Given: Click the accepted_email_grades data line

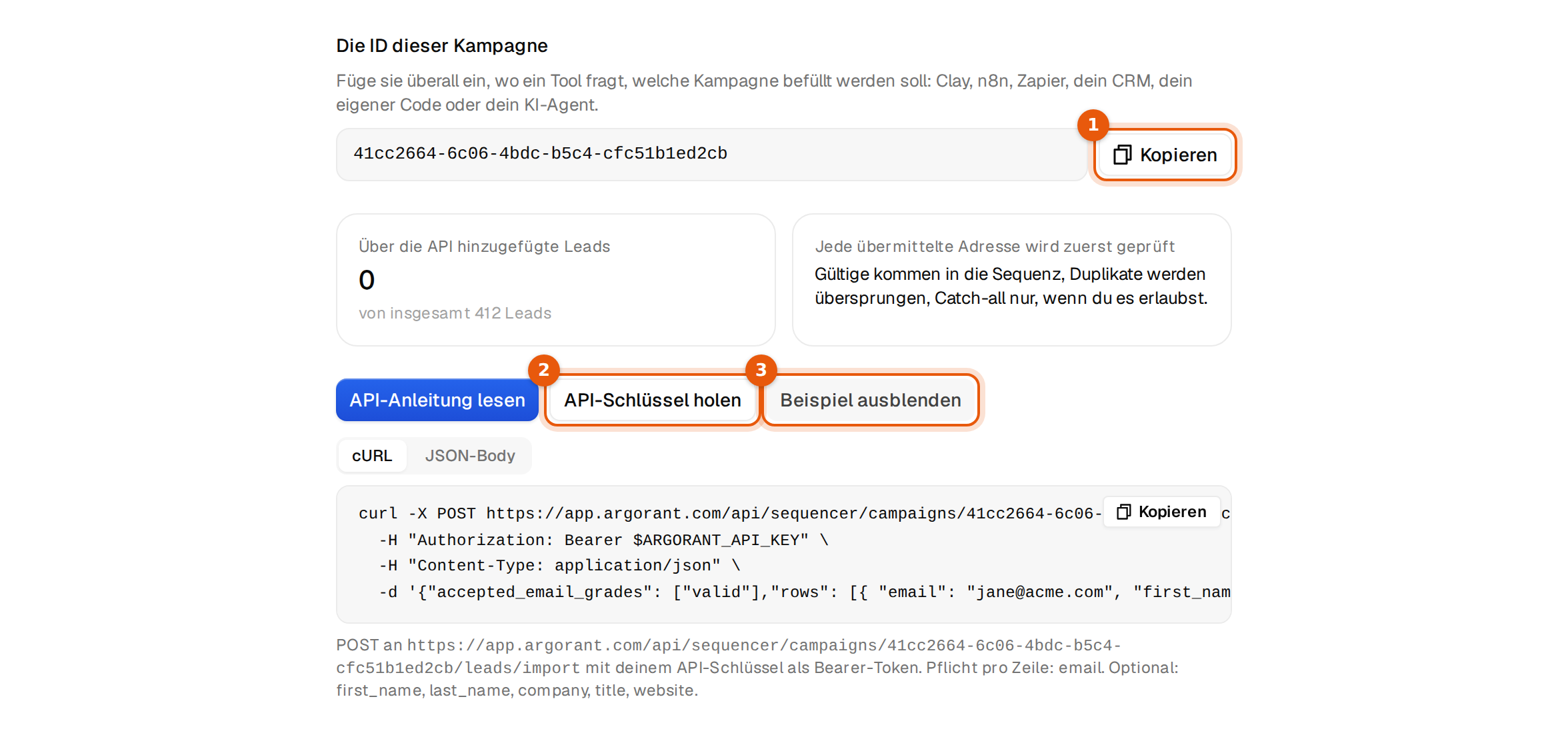Looking at the screenshot, I should tap(805, 592).
